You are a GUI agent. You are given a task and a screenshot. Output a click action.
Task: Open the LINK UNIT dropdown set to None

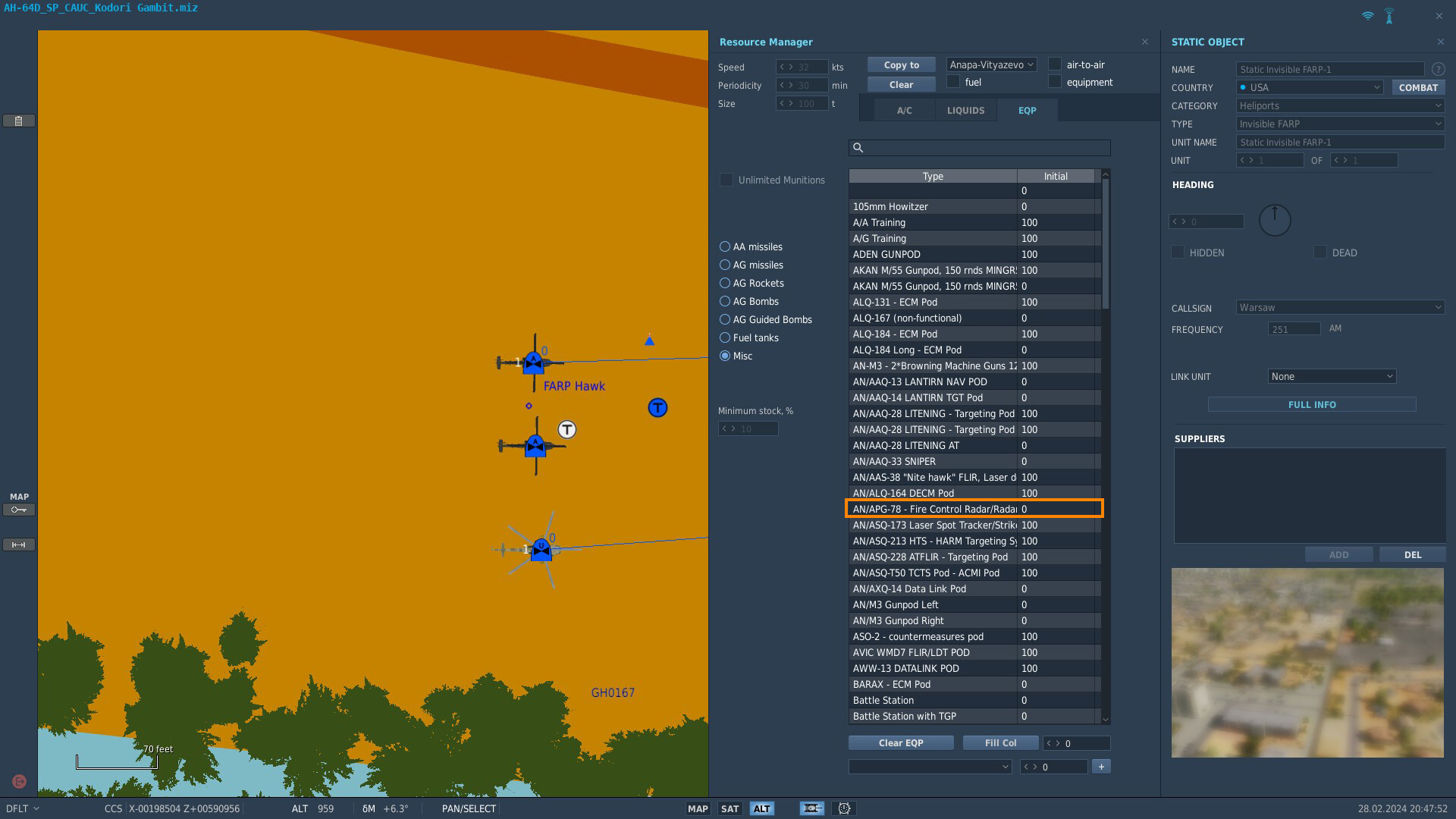[1332, 376]
